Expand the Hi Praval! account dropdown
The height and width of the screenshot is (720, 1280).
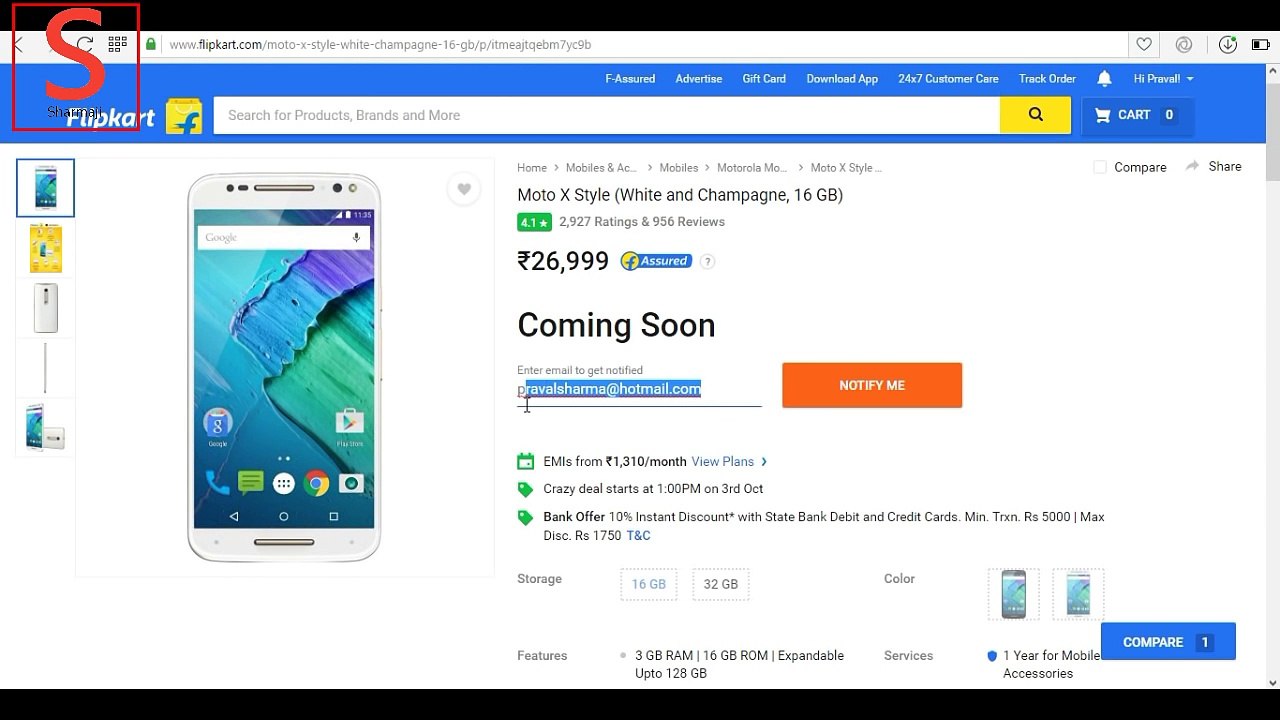[x=1163, y=78]
